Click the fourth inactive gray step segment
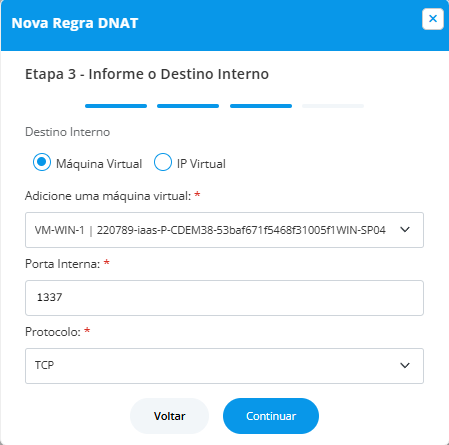The height and width of the screenshot is (445, 449). click(333, 106)
